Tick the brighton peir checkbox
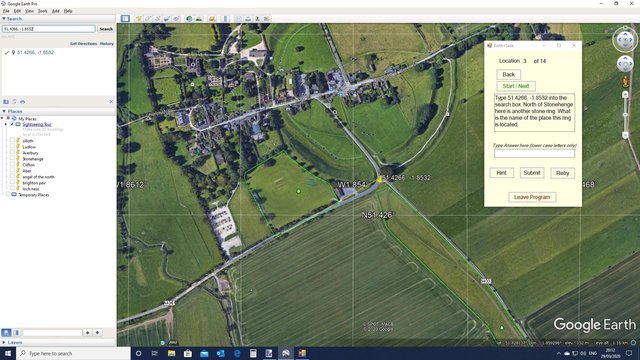 [12, 183]
